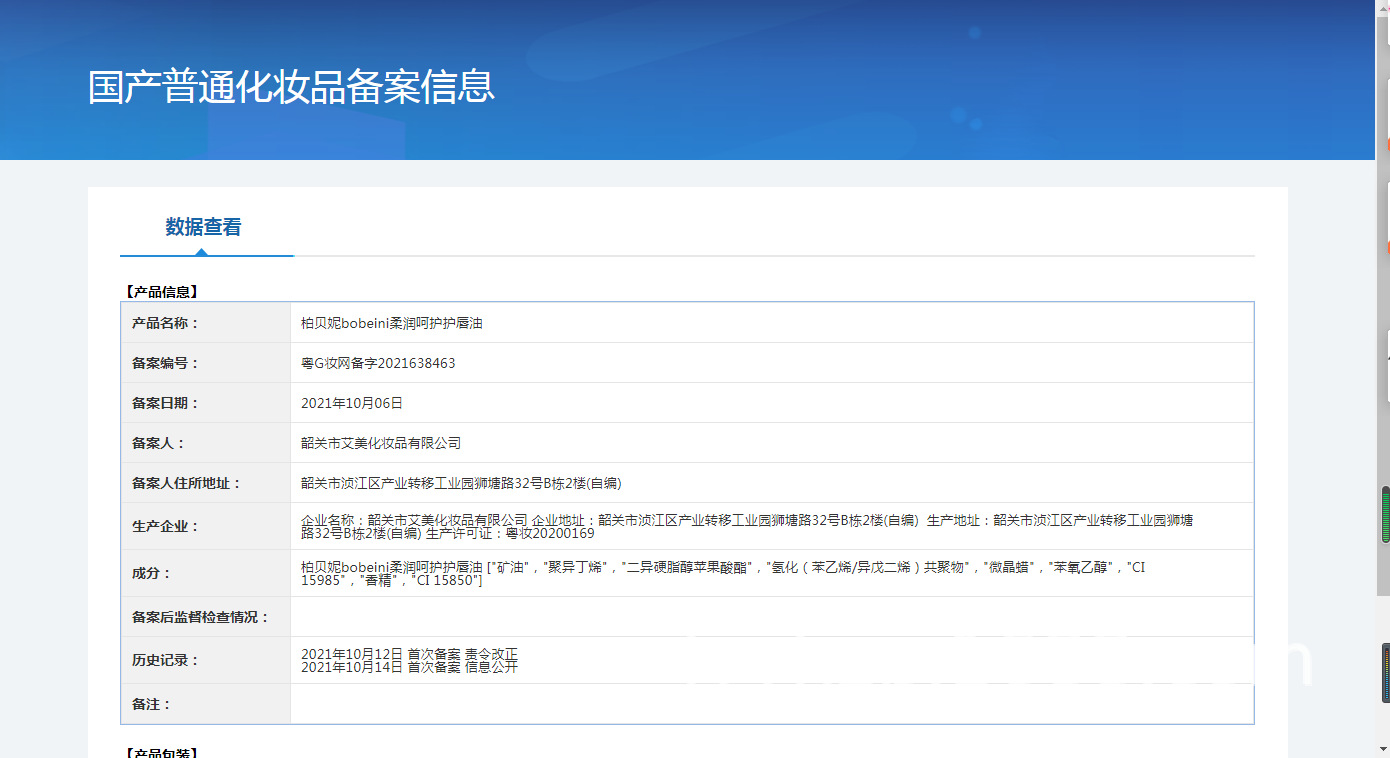Switch to the 数据查看 tab
This screenshot has height=758, width=1390.
point(203,227)
